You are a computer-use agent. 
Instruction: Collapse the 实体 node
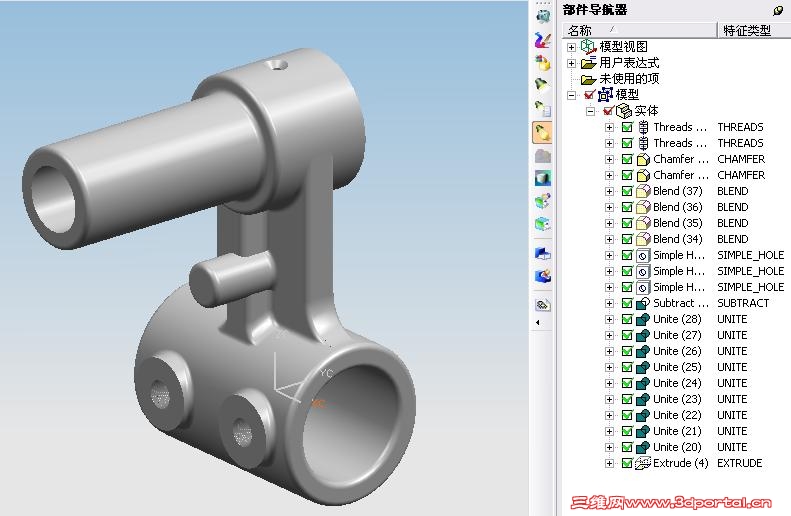[x=590, y=111]
